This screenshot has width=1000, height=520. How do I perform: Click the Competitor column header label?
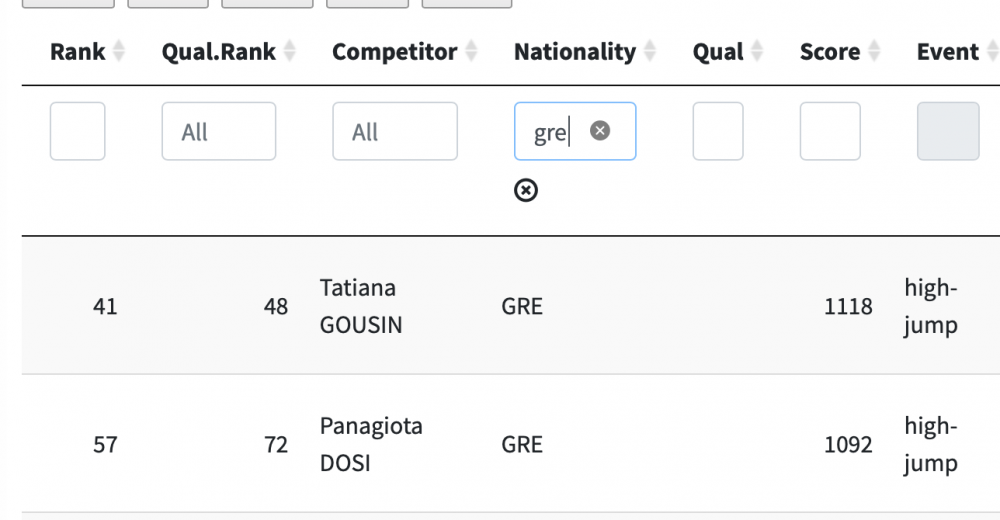(x=394, y=52)
